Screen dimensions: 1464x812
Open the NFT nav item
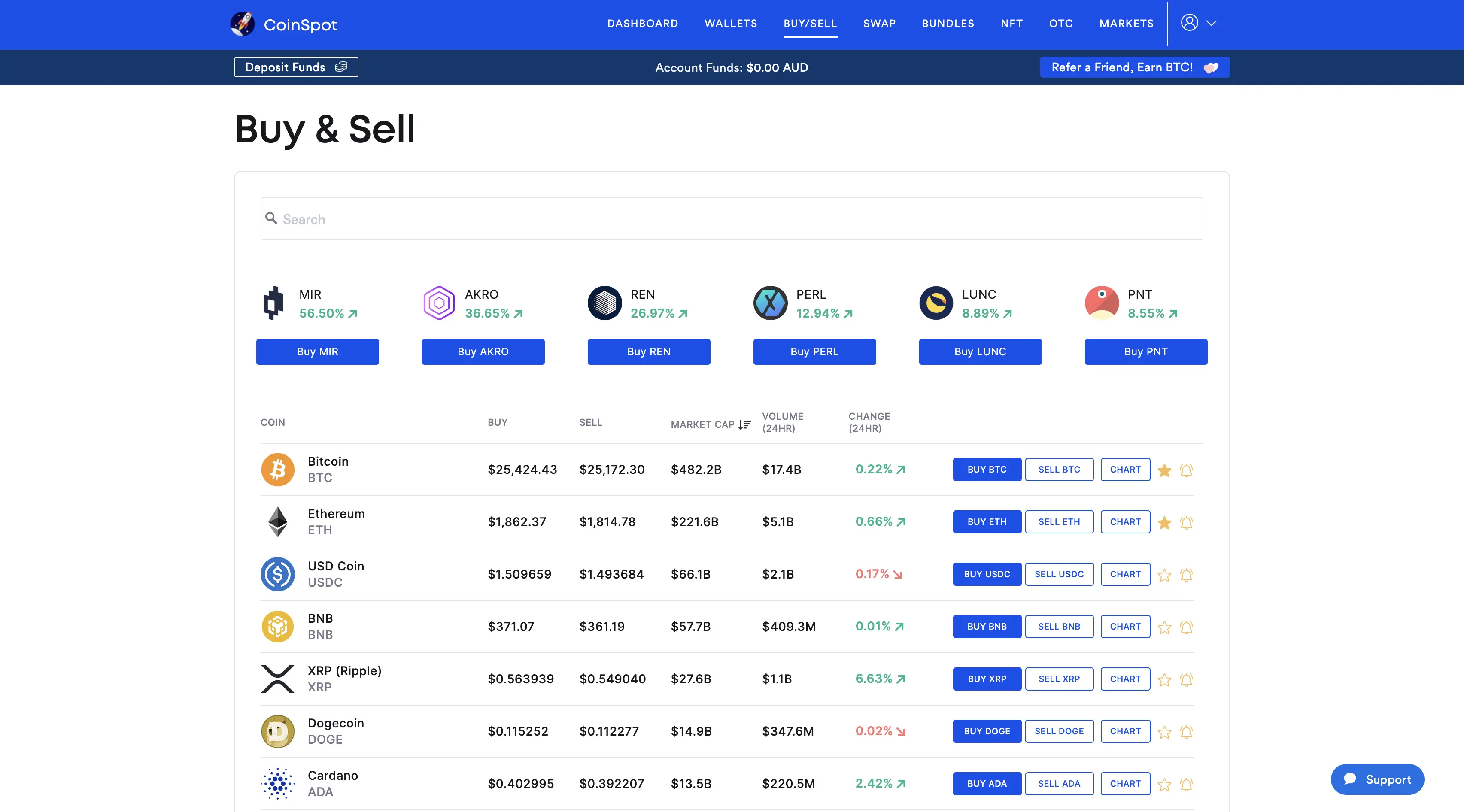point(1011,23)
